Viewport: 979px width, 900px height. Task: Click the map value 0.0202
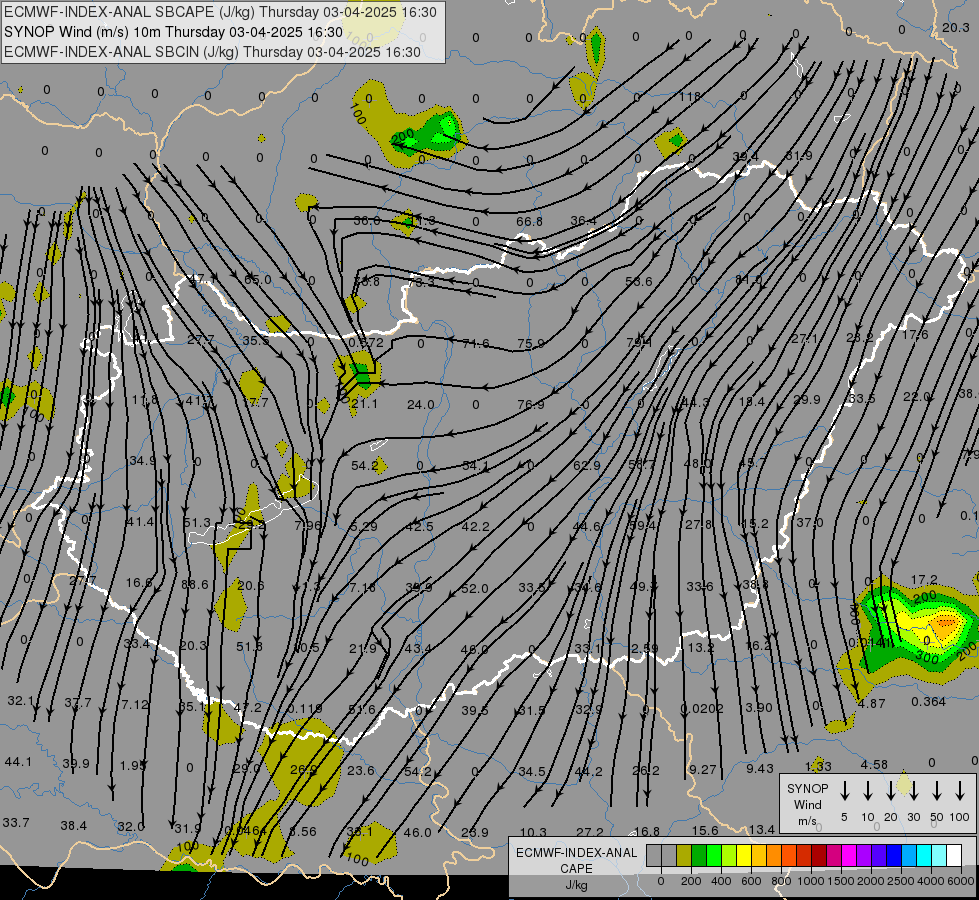coord(702,708)
